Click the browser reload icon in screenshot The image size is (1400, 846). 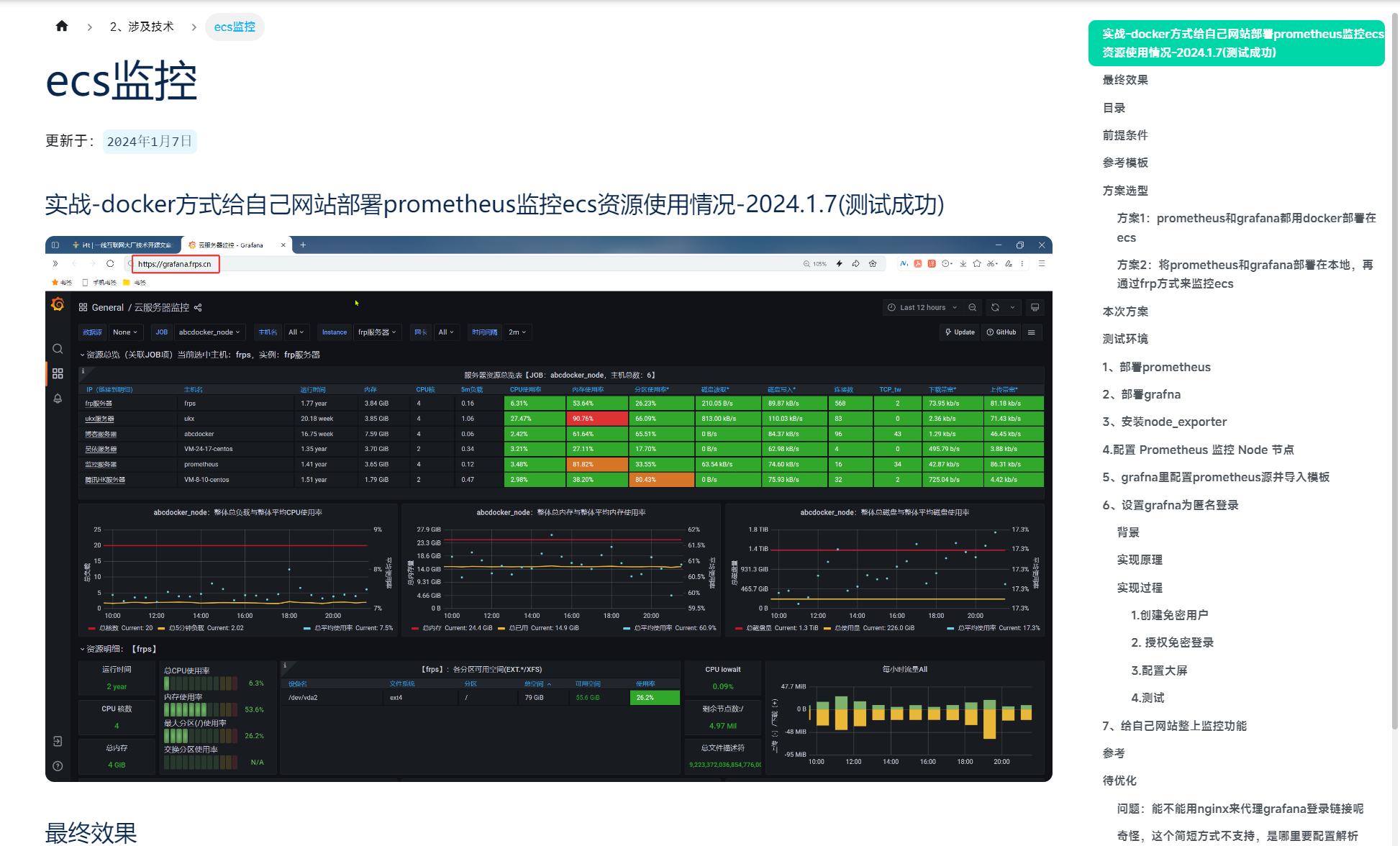[x=110, y=264]
